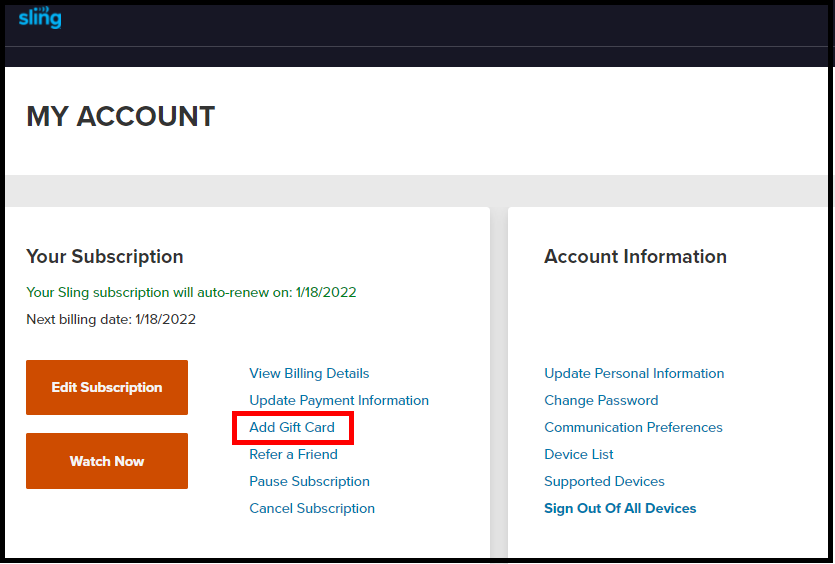The height and width of the screenshot is (564, 835).
Task: Click the Edit Subscription button
Action: pos(107,387)
